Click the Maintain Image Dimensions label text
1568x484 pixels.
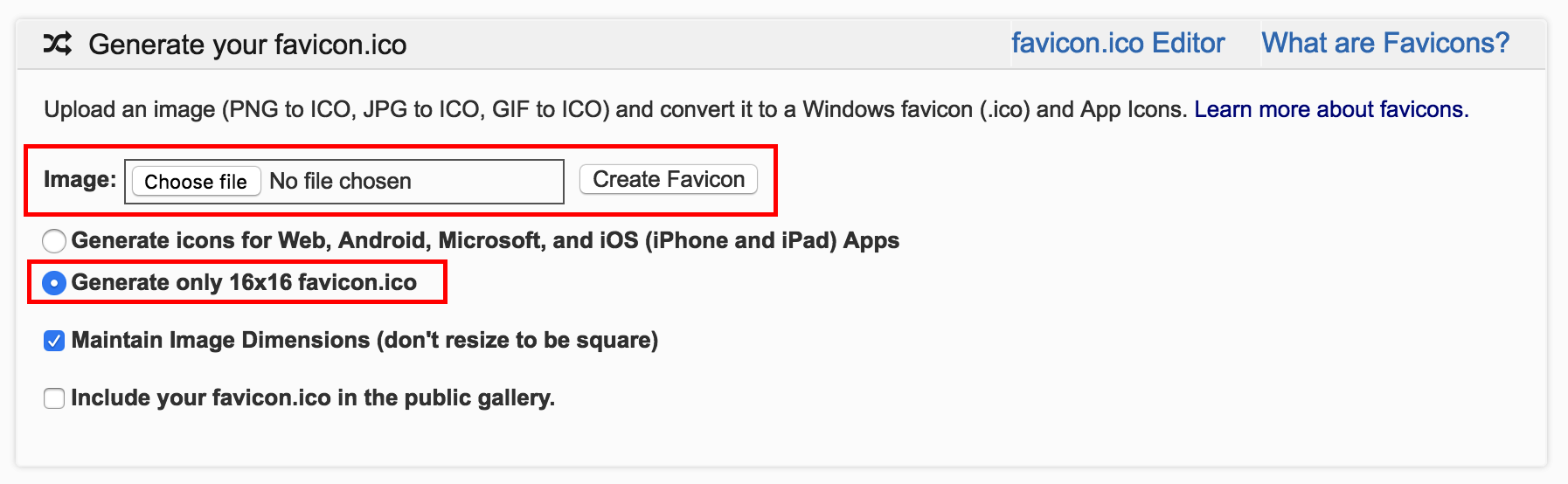coord(222,340)
